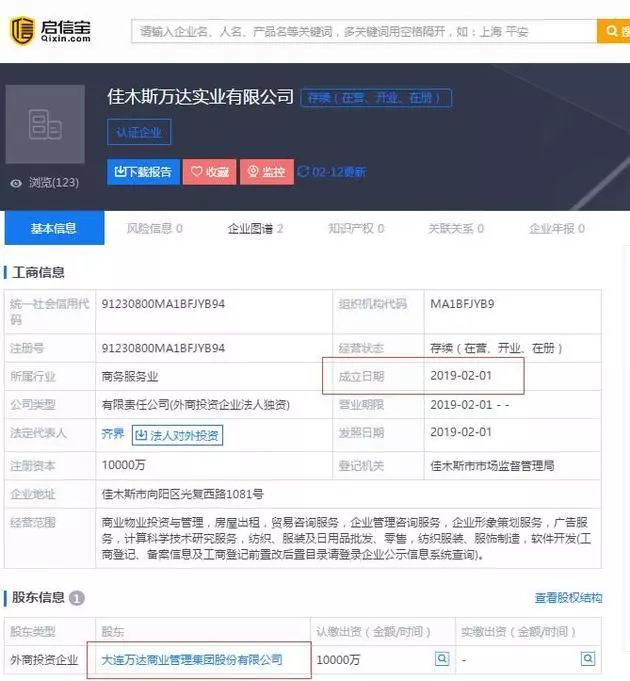This screenshot has height=681, width=630.
Task: Click the registered capital 10000万 in 工商信息
Action: (x=123, y=465)
